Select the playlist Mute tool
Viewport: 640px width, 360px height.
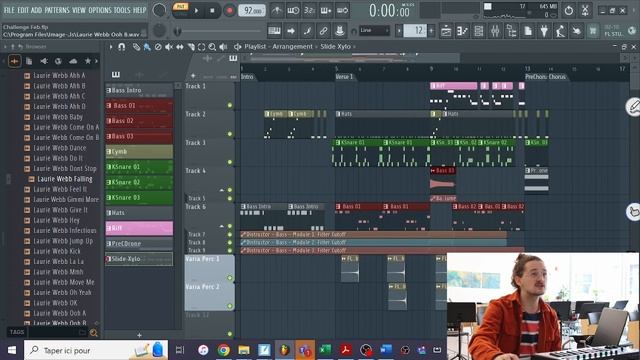169,47
